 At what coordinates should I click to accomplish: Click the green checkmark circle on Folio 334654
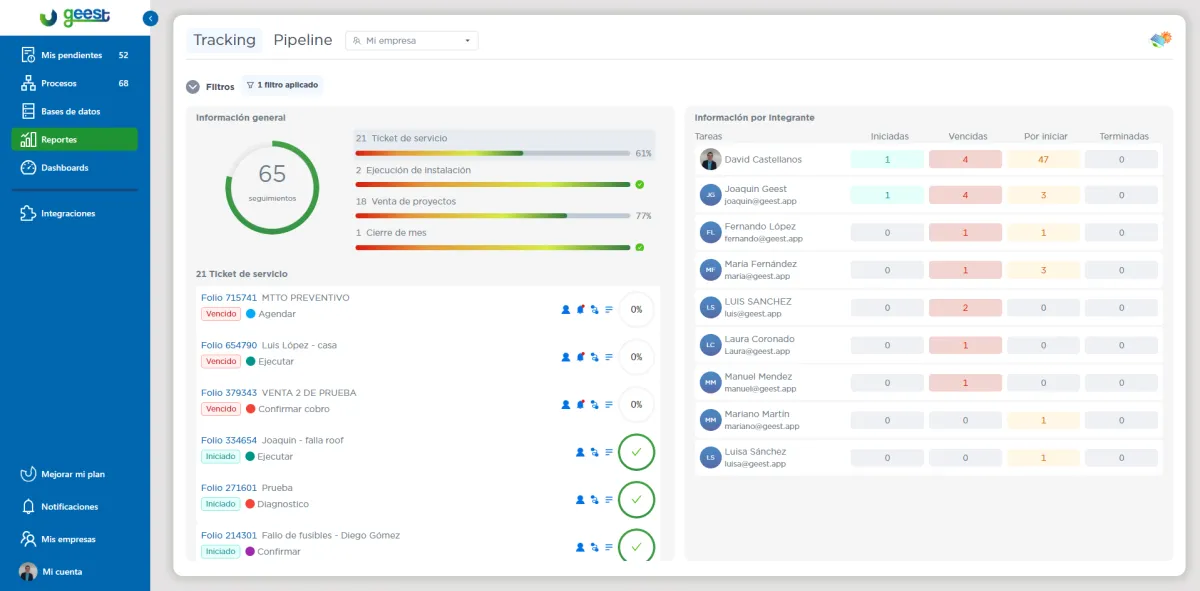[x=636, y=452]
